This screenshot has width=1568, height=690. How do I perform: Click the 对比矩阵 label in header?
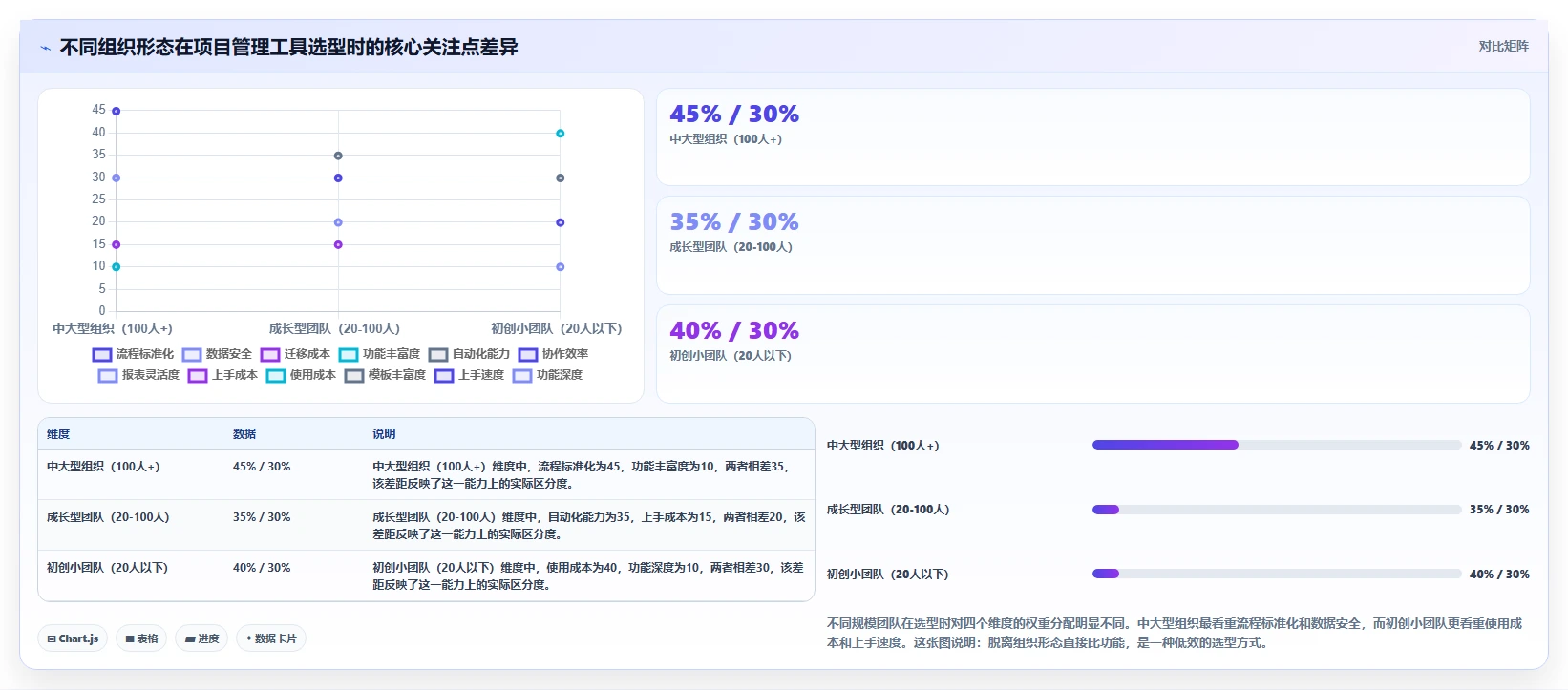[x=1503, y=46]
